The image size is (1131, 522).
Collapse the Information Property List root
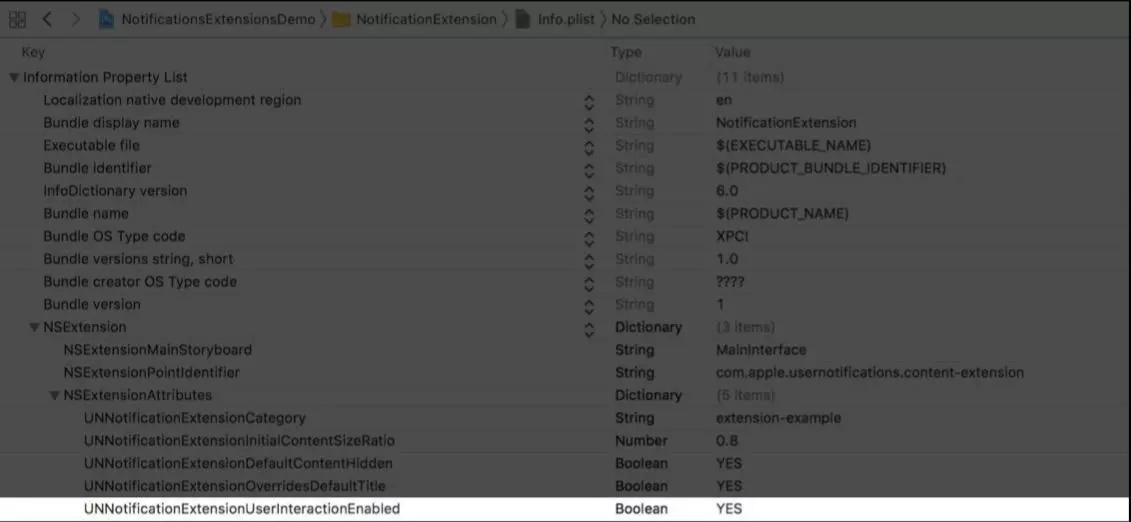click(14, 77)
